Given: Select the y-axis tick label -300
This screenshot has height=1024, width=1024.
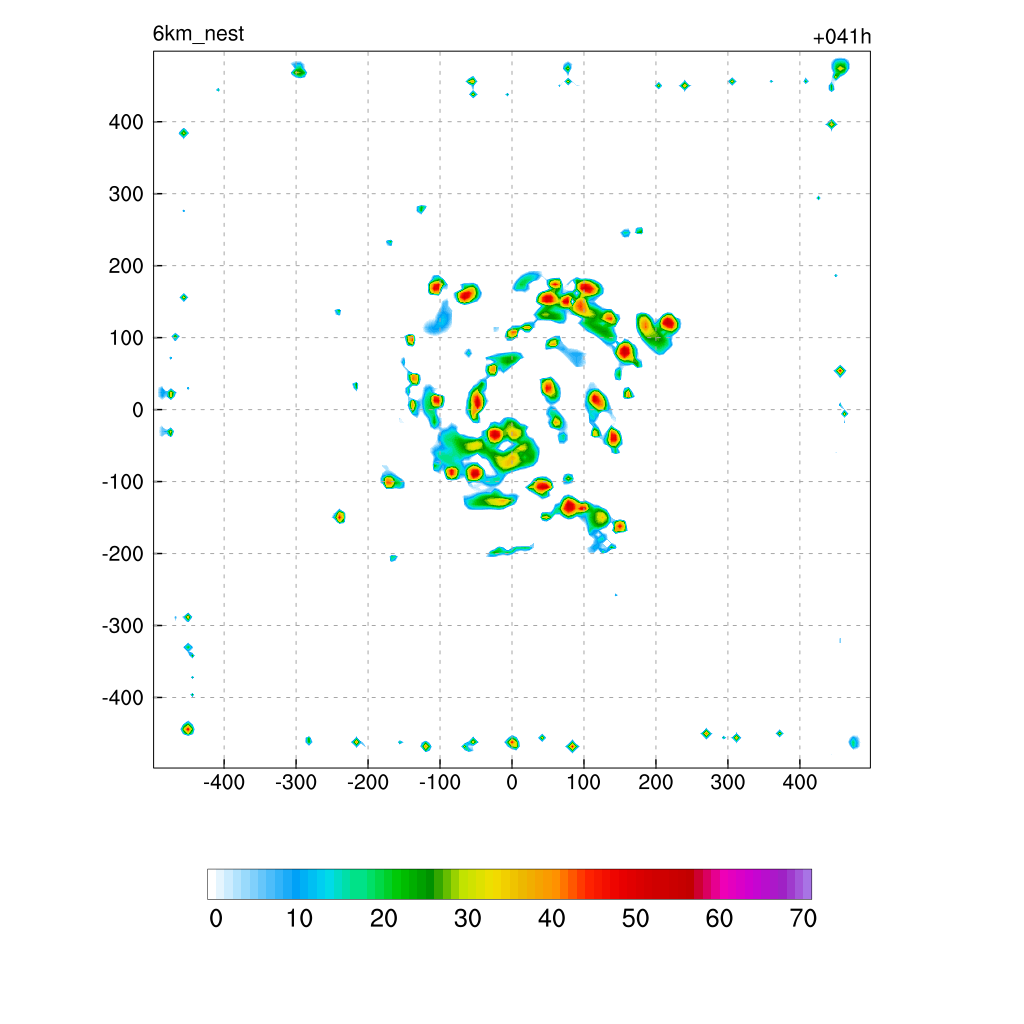Looking at the screenshot, I should click(123, 626).
